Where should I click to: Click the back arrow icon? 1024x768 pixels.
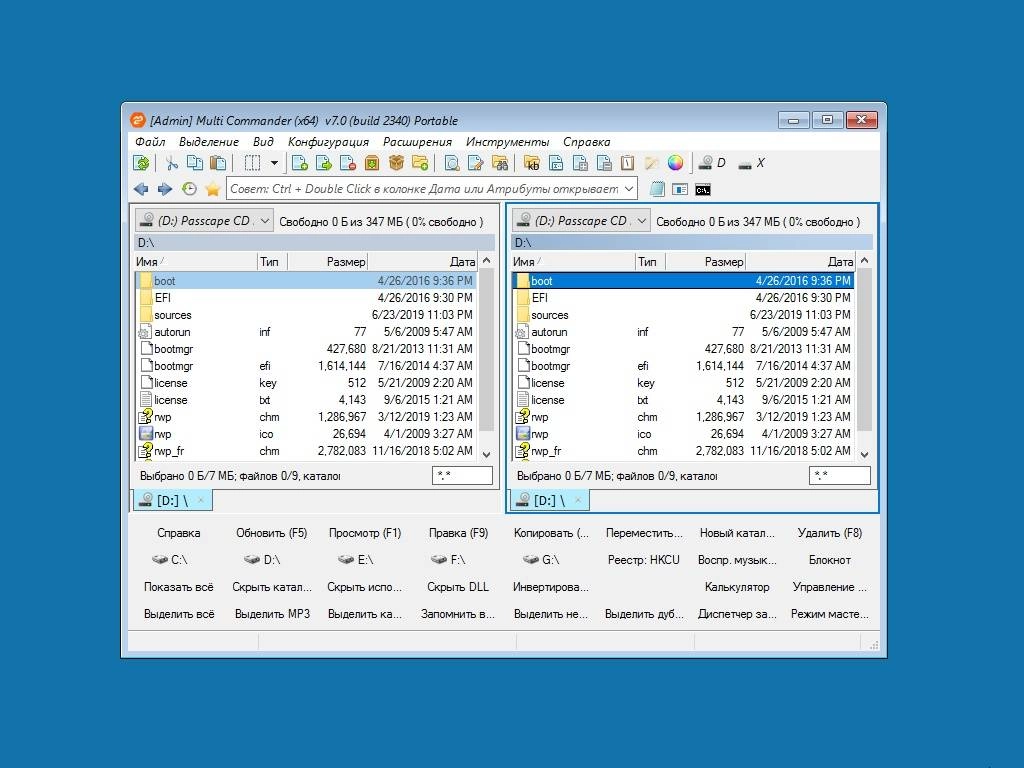coord(141,189)
